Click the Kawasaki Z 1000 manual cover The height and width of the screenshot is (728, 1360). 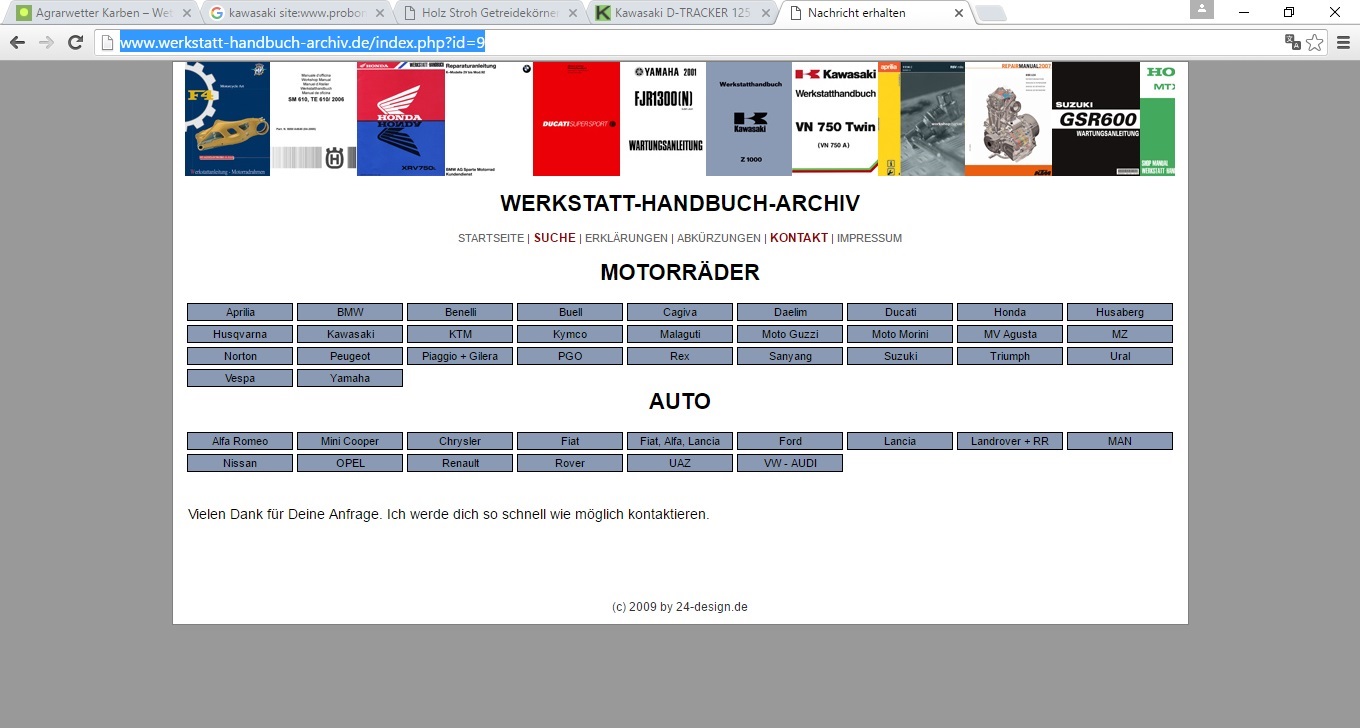749,119
